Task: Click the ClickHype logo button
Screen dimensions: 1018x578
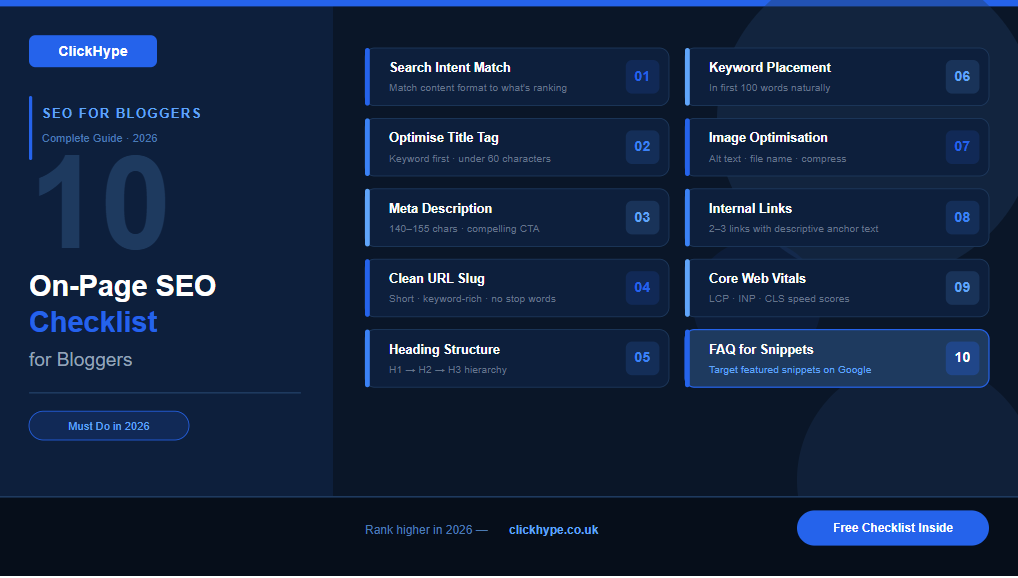Action: 92,51
